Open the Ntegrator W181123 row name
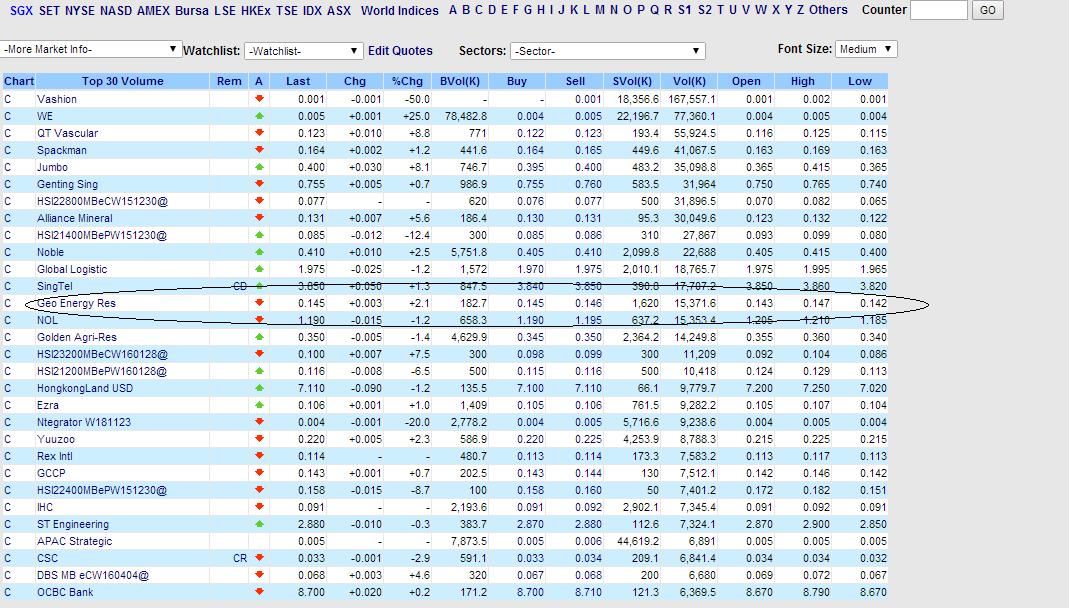 click(x=84, y=422)
